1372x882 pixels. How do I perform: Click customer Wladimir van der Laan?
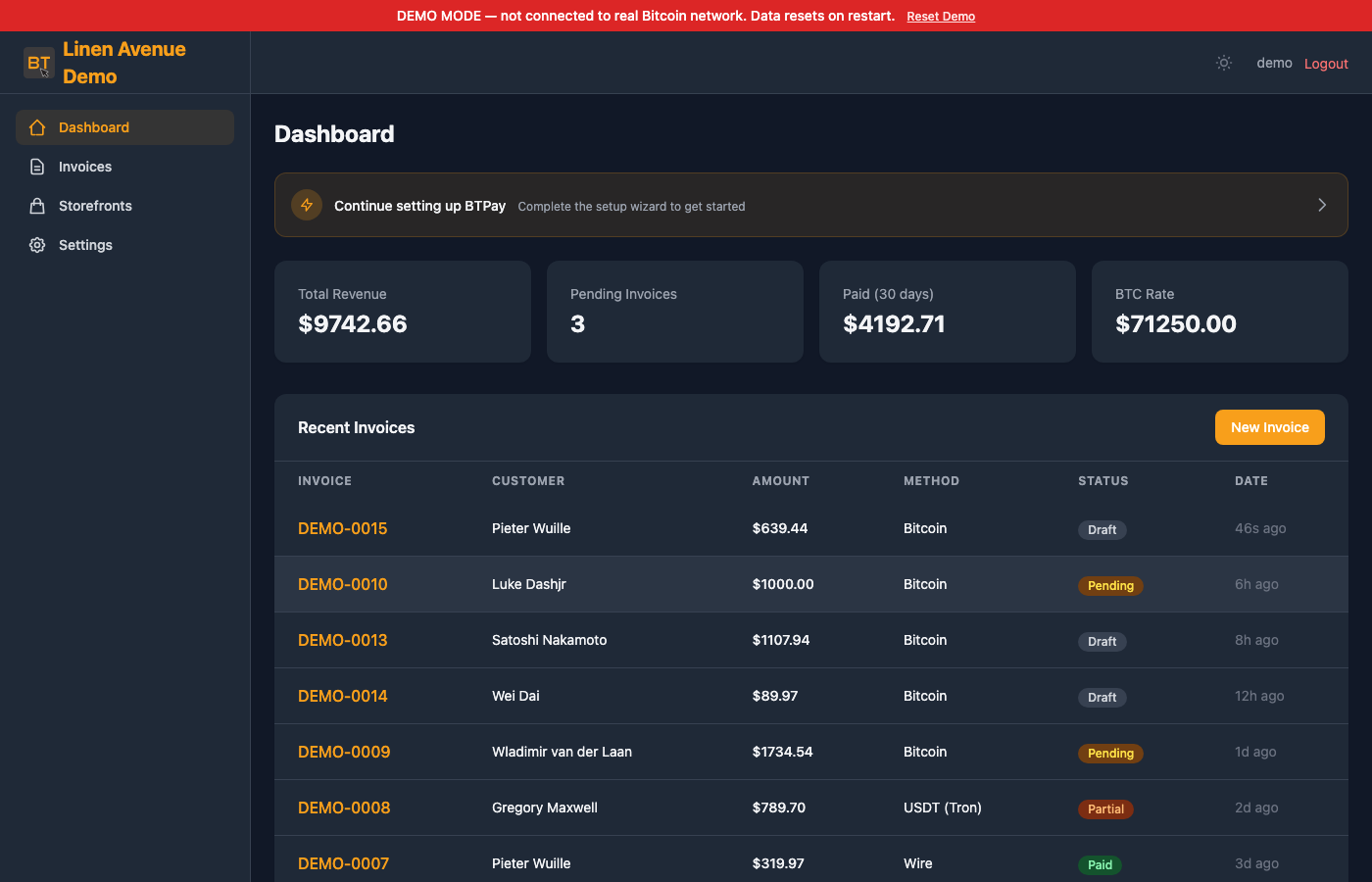[x=562, y=752]
